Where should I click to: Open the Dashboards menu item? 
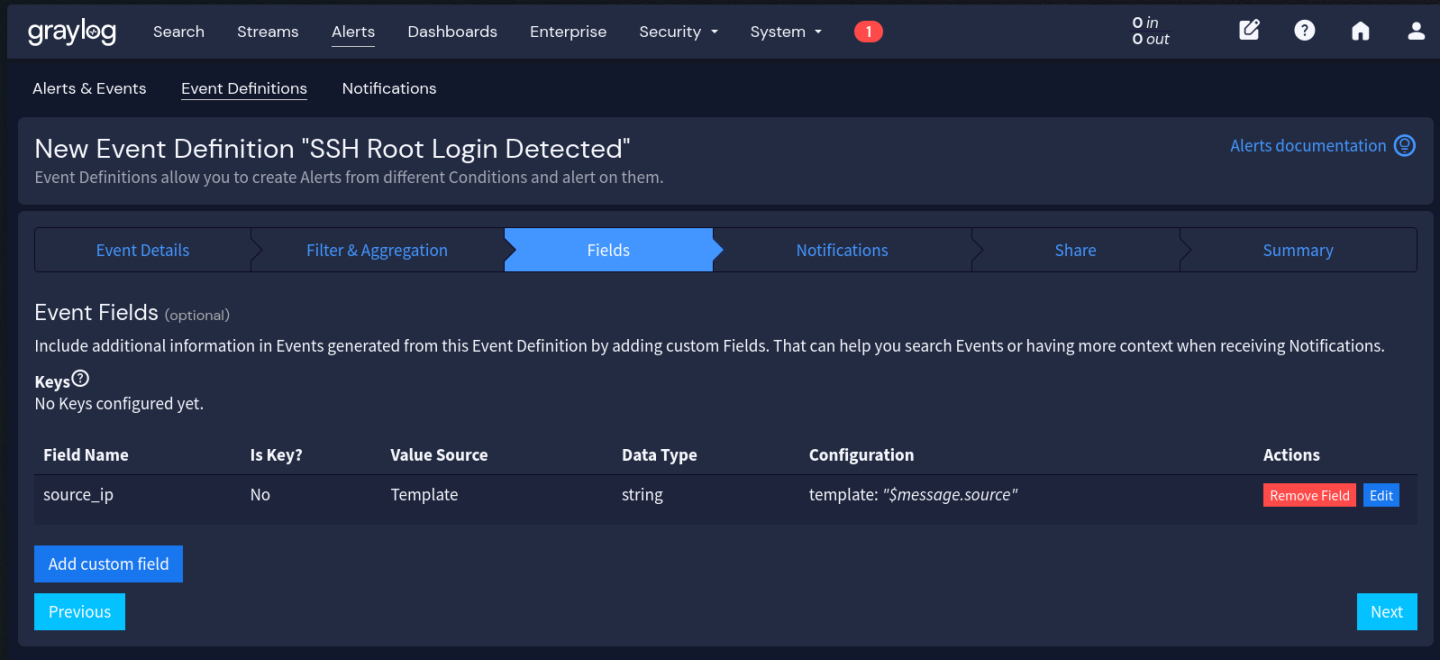click(452, 32)
